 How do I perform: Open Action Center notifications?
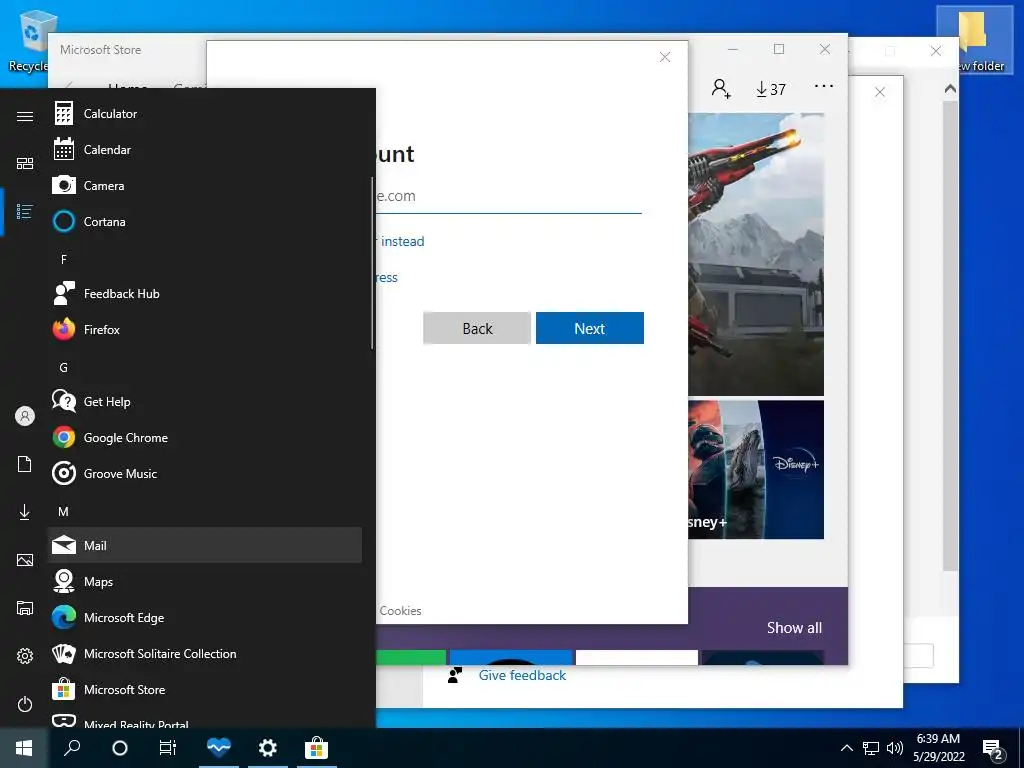click(x=993, y=749)
